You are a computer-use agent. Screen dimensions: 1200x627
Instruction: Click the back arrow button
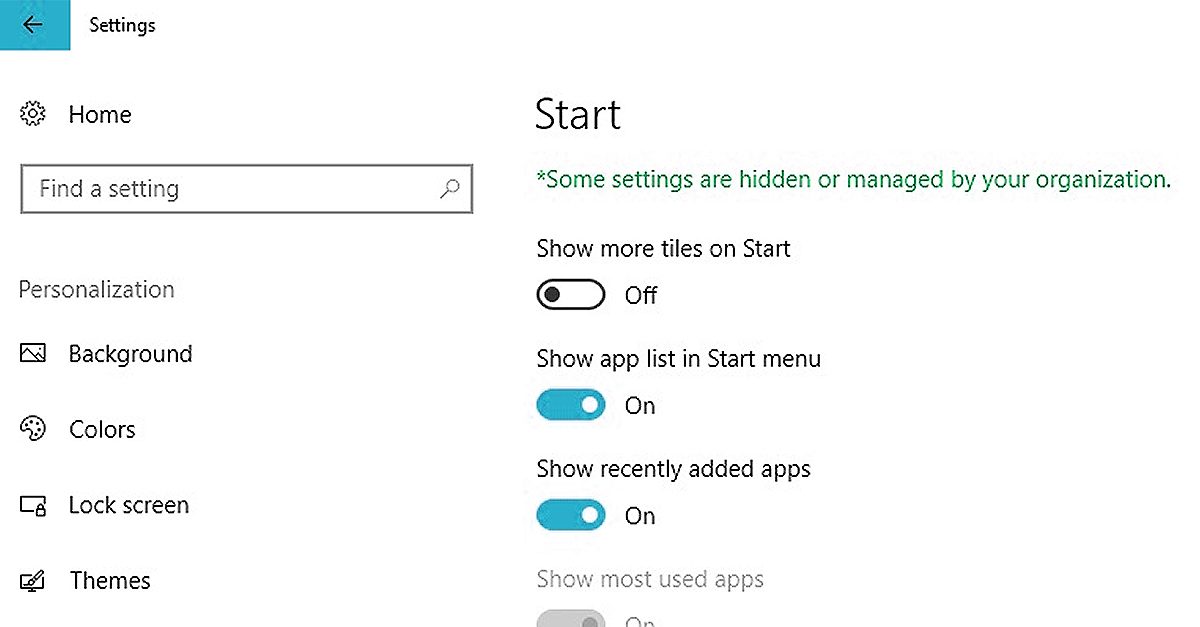(x=34, y=25)
